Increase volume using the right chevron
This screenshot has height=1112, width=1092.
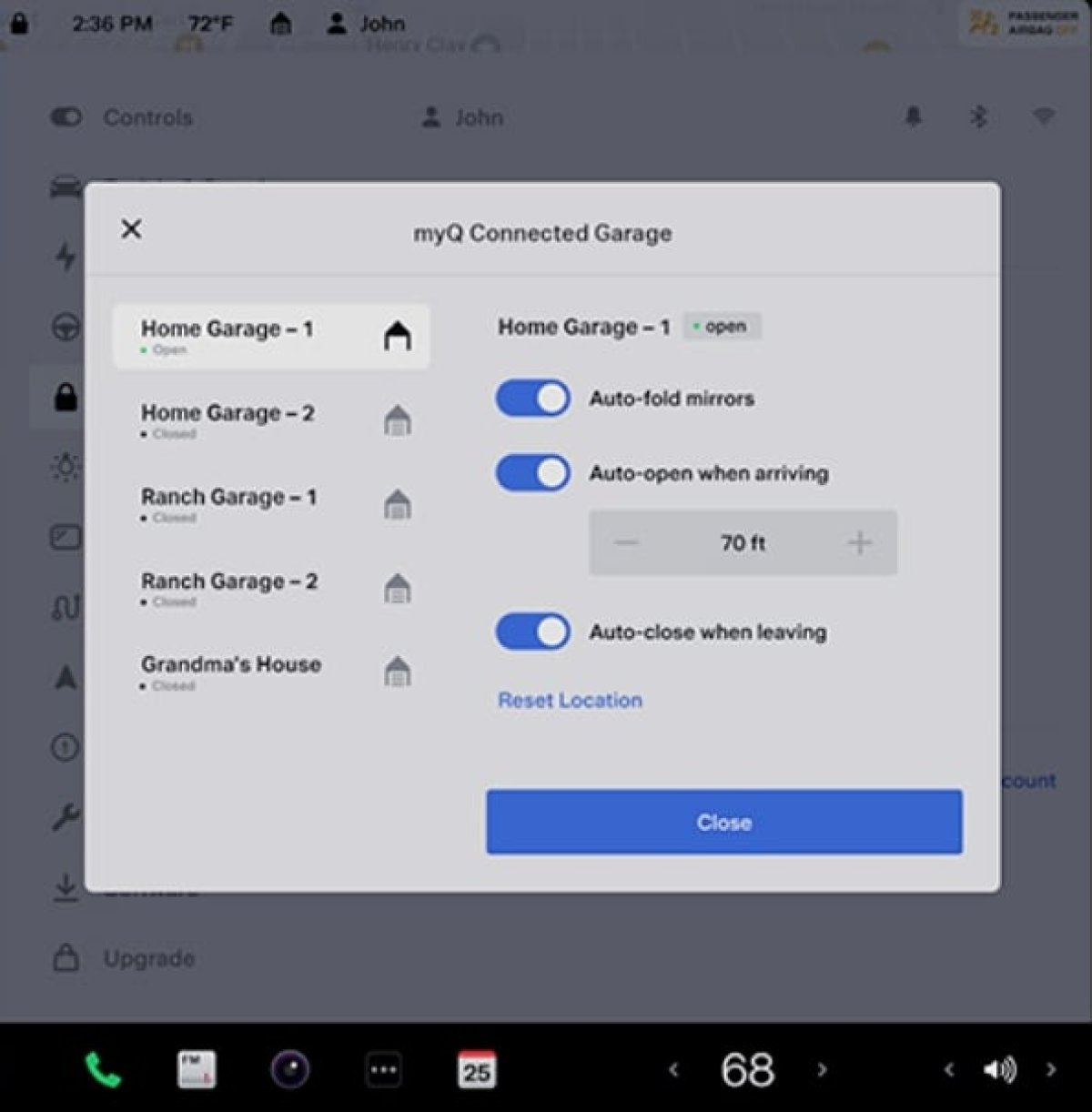click(1051, 1070)
